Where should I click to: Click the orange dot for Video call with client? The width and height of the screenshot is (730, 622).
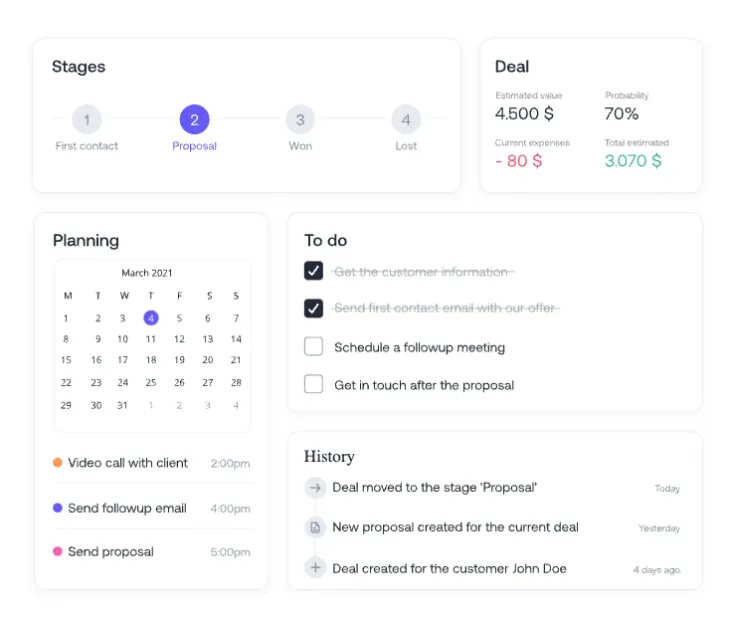pyautogui.click(x=57, y=462)
